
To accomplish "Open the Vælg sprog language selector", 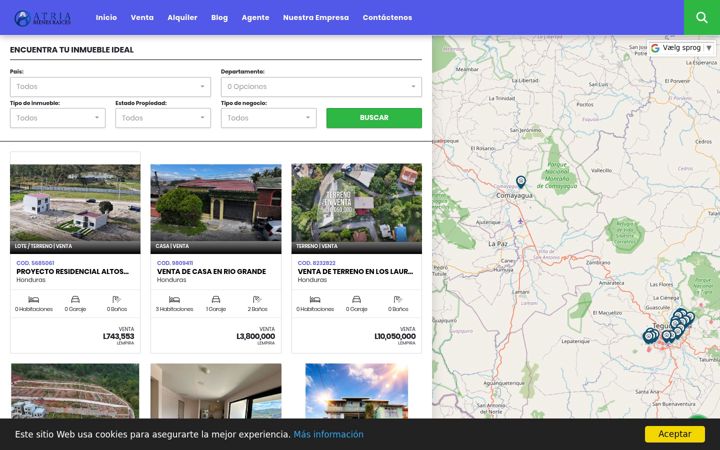I will pos(681,48).
